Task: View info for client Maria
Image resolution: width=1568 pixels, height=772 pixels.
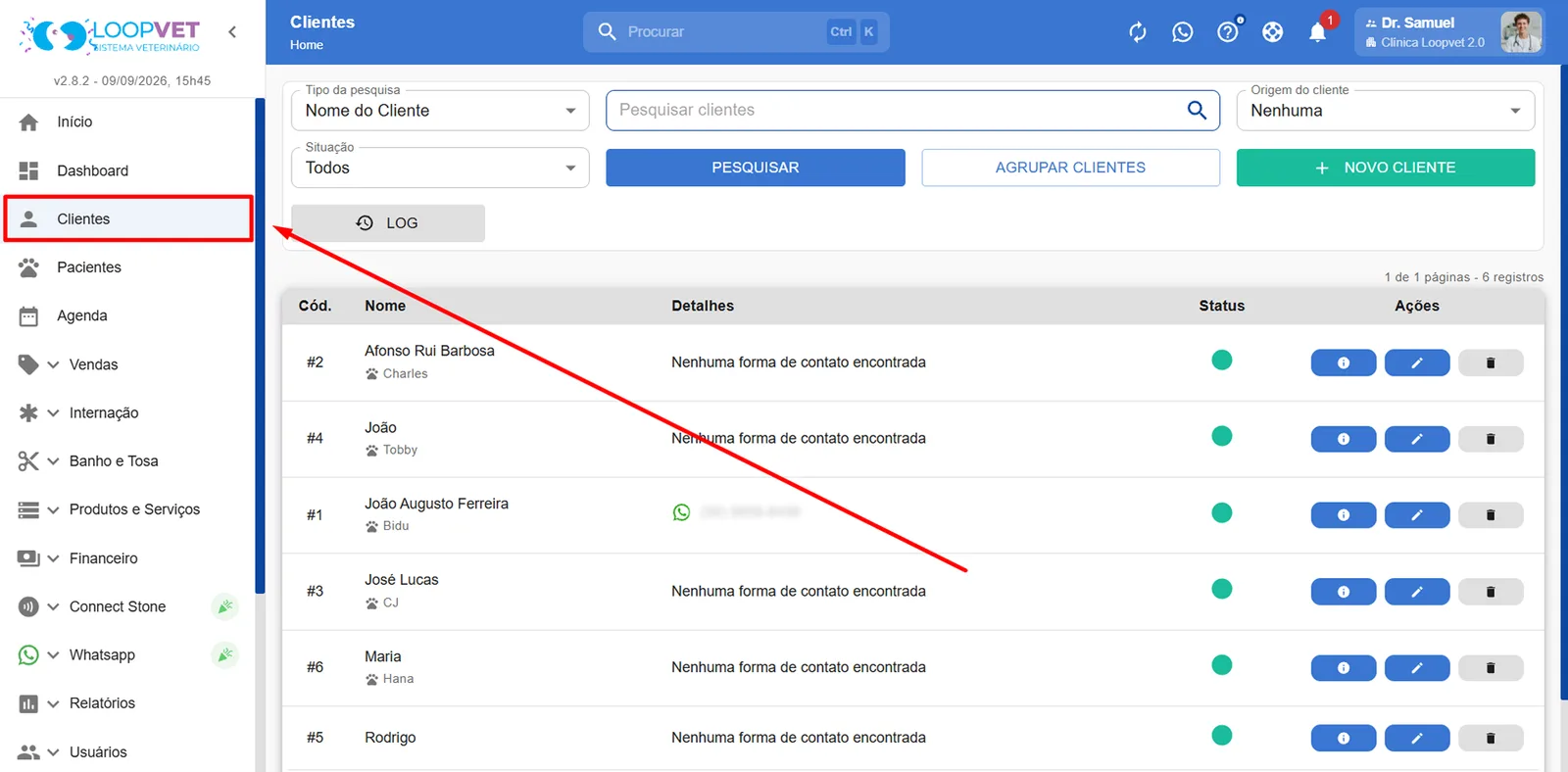Action: (x=1344, y=668)
